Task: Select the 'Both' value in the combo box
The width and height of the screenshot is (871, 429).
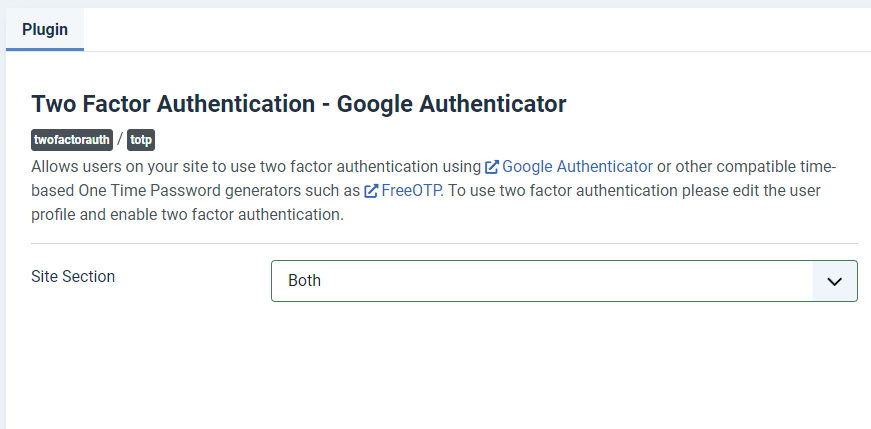Action: pos(305,281)
